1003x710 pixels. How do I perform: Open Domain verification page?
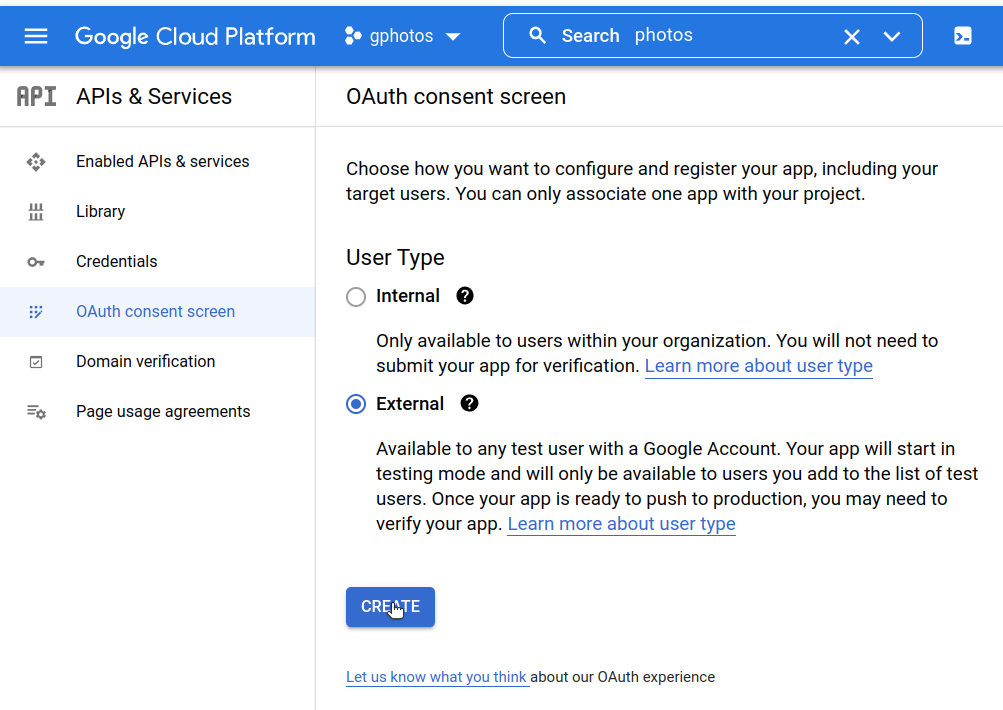145,362
